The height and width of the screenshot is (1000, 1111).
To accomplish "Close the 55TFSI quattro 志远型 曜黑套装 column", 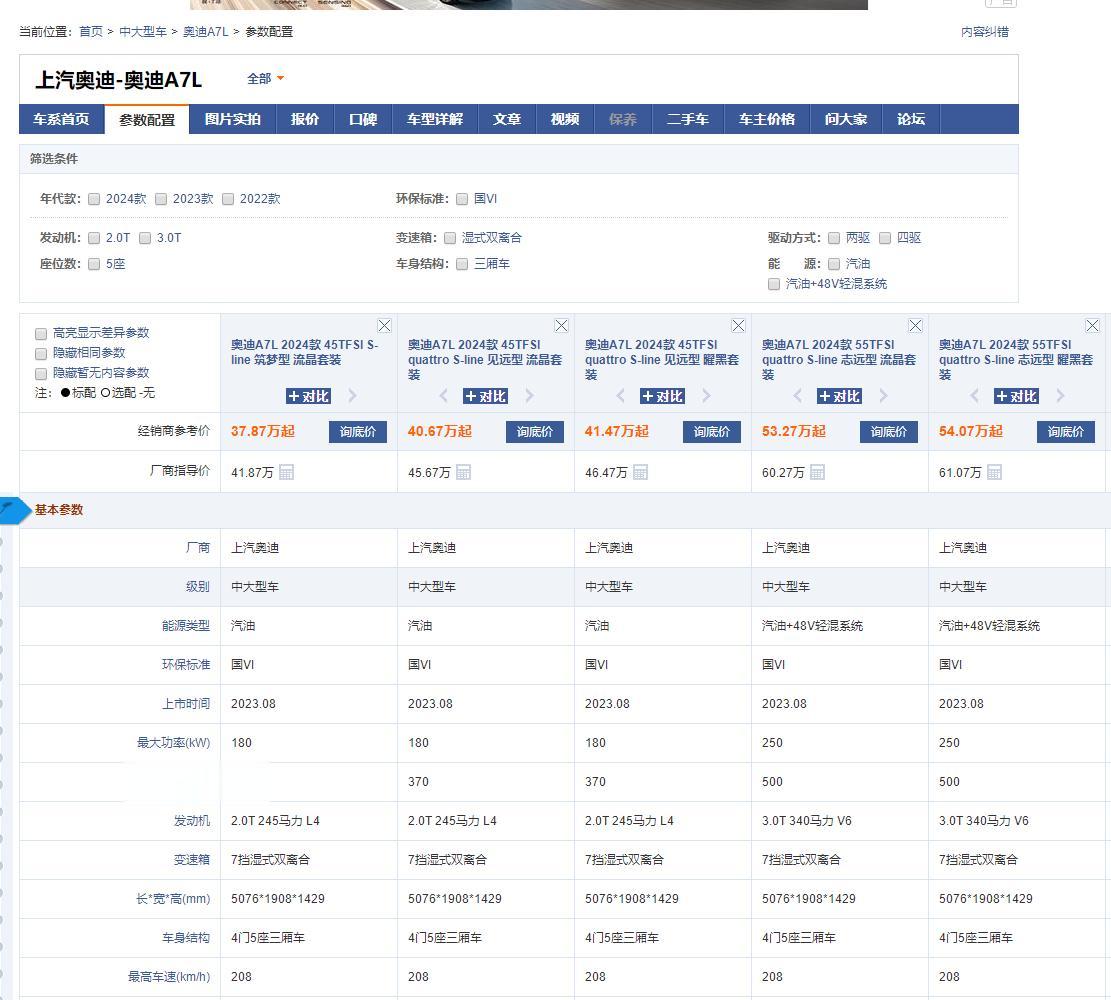I will pyautogui.click(x=1092, y=325).
